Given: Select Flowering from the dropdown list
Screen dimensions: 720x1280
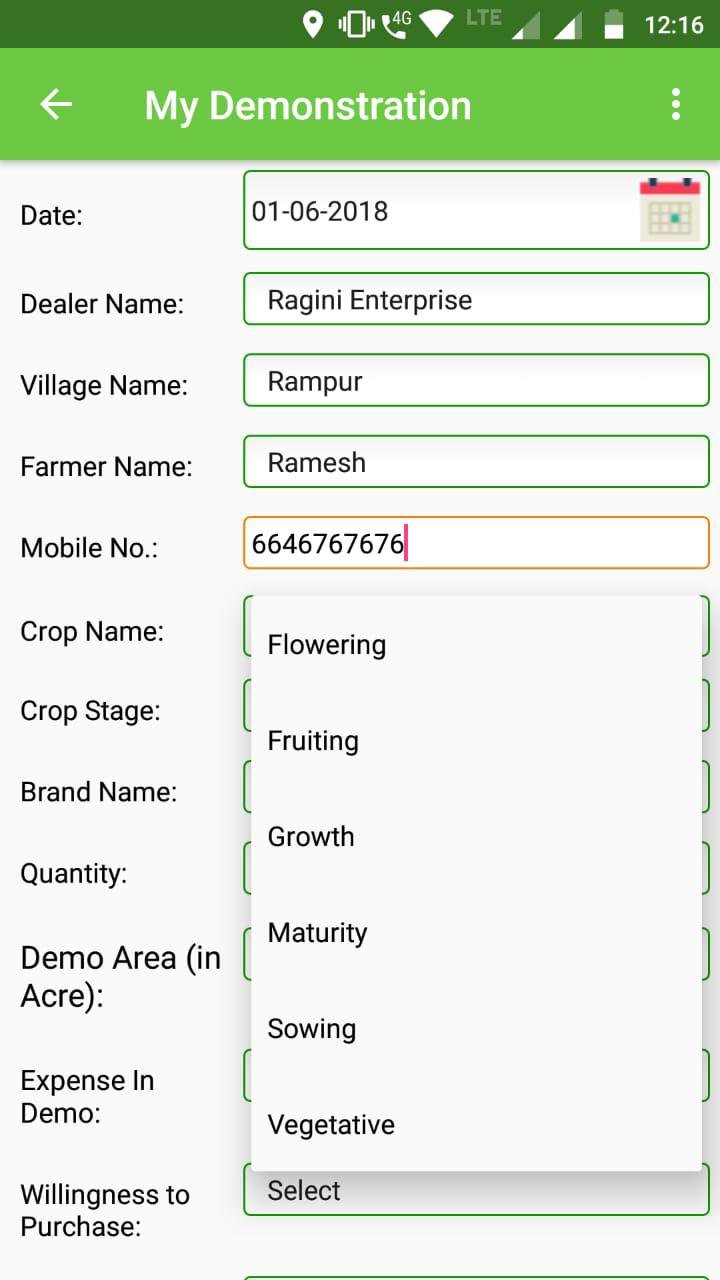Looking at the screenshot, I should 327,645.
